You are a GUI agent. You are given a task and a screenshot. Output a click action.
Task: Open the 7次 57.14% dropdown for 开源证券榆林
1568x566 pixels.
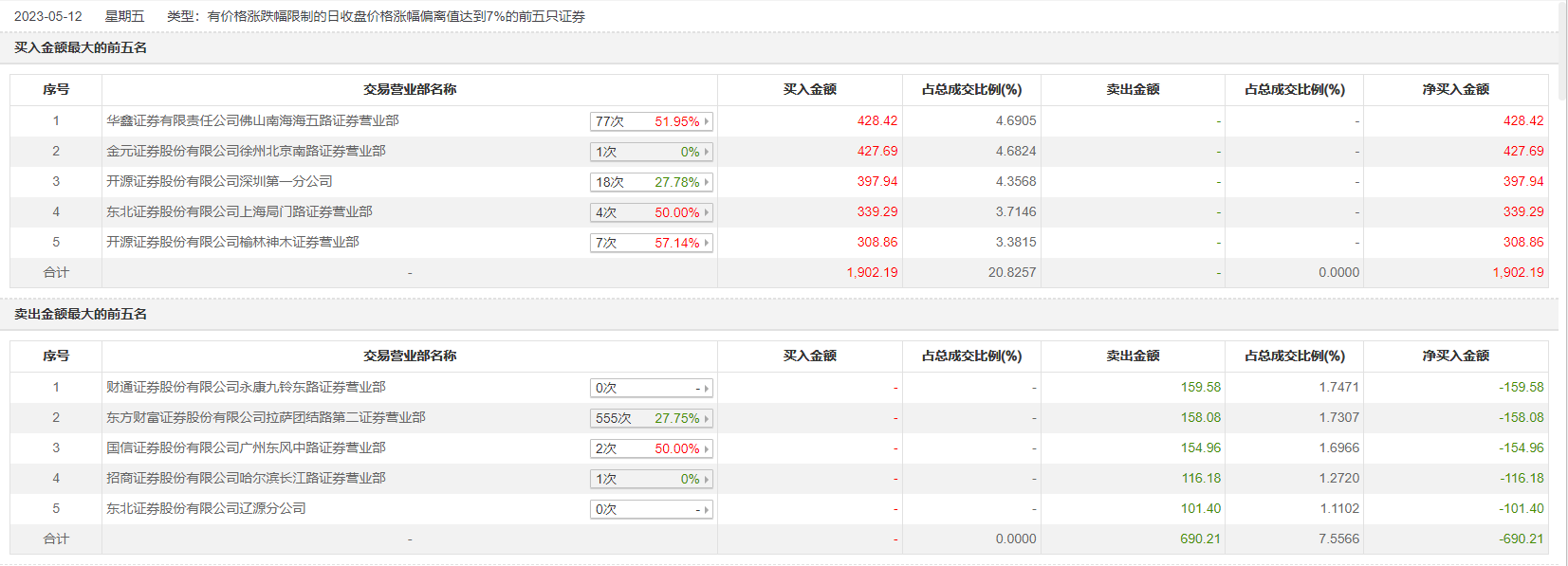coord(651,243)
